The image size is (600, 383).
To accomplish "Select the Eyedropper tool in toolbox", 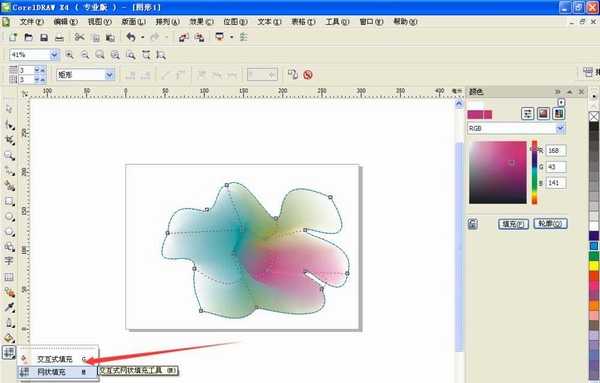I will (9, 307).
